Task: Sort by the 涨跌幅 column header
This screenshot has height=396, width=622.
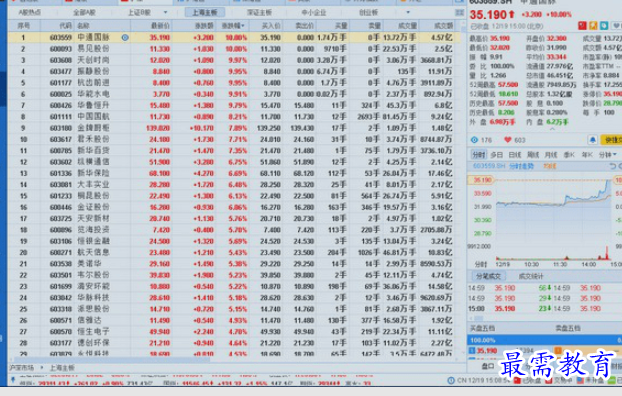Action: coord(233,26)
